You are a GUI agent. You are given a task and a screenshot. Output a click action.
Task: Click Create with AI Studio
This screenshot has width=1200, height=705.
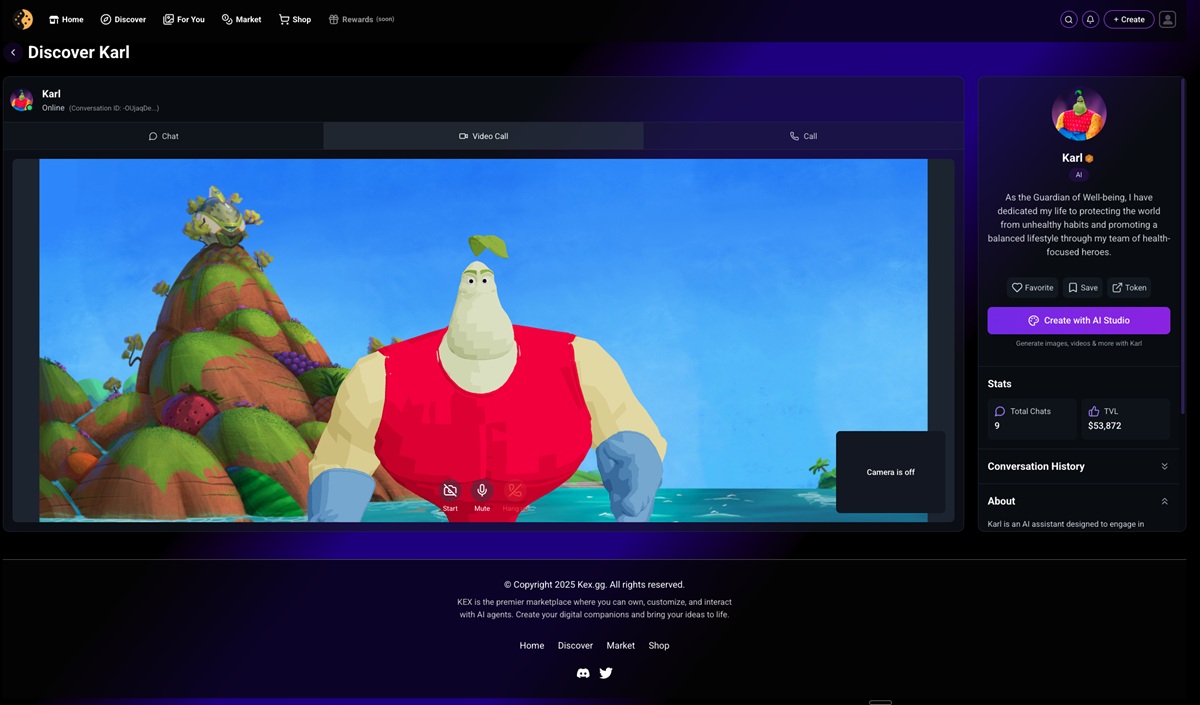tap(1079, 320)
